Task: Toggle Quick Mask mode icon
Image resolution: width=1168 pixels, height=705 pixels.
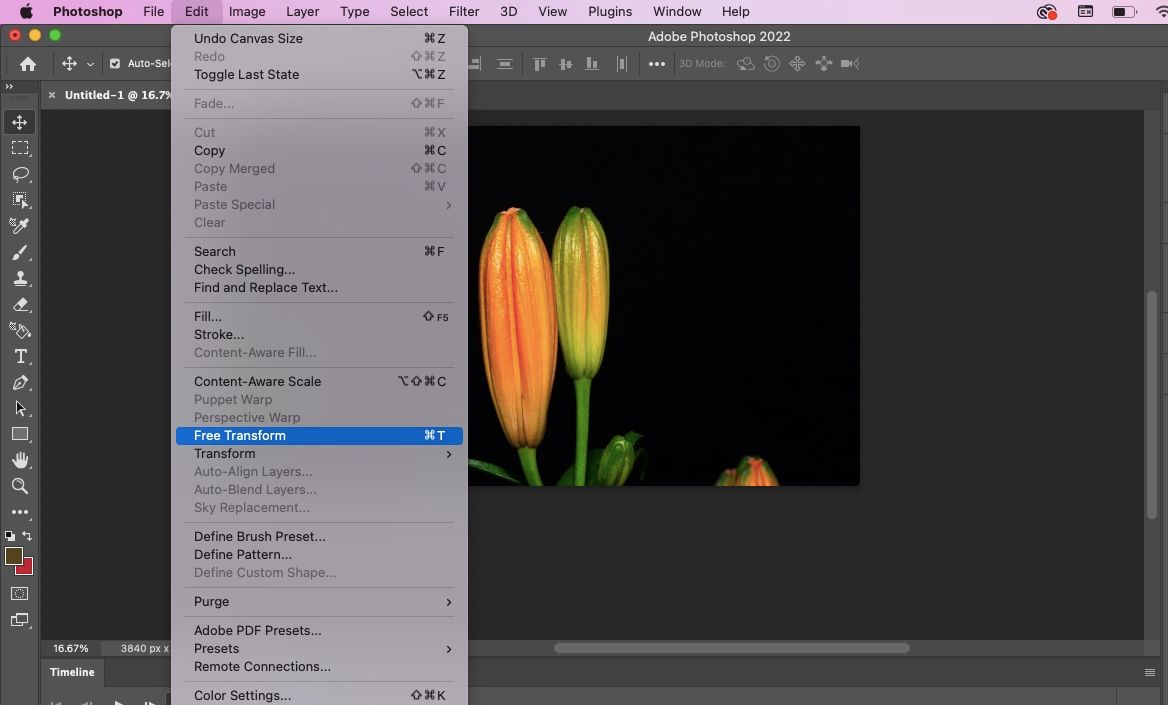Action: 20,594
